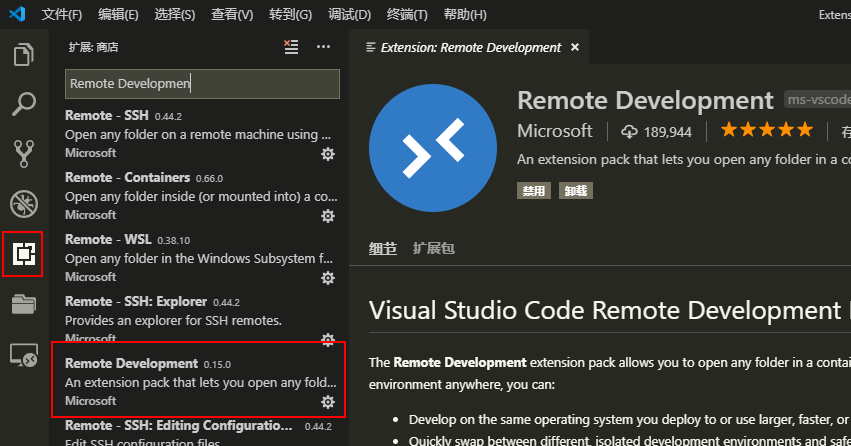Open the 选择(S) menu
This screenshot has height=446, width=851.
175,15
